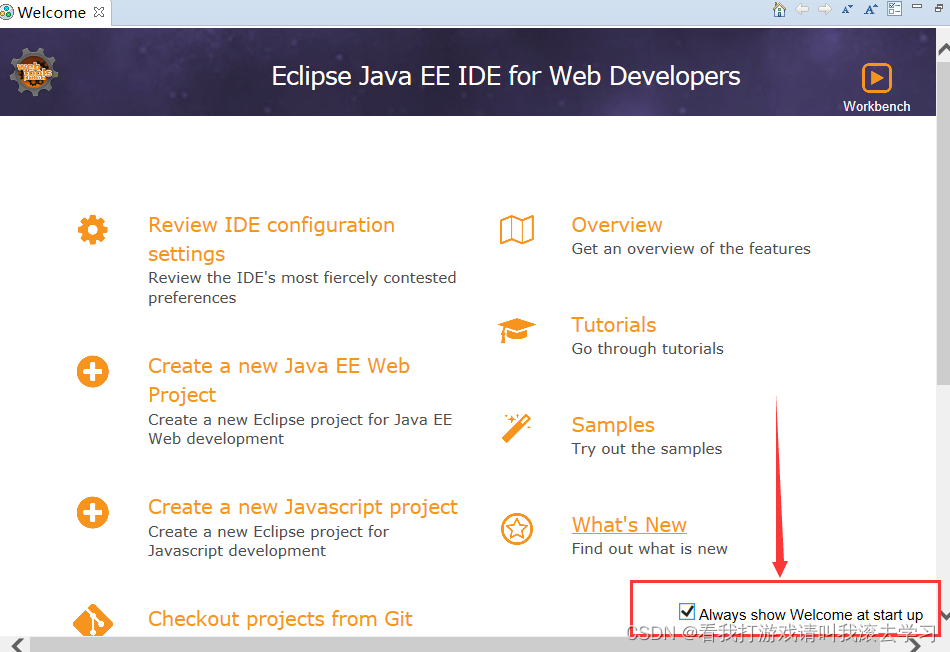Reduce text size using the small-A icon
The image size is (950, 652).
[x=848, y=9]
